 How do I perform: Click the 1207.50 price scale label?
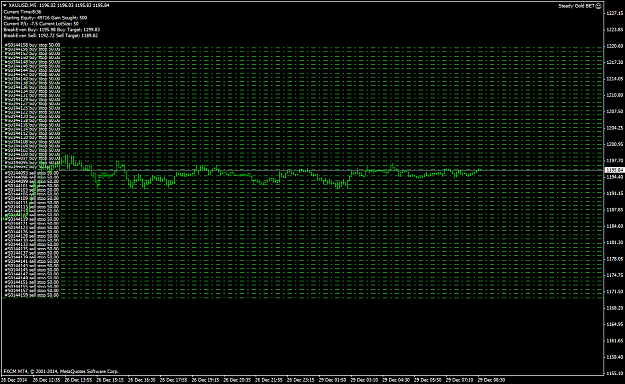point(615,111)
